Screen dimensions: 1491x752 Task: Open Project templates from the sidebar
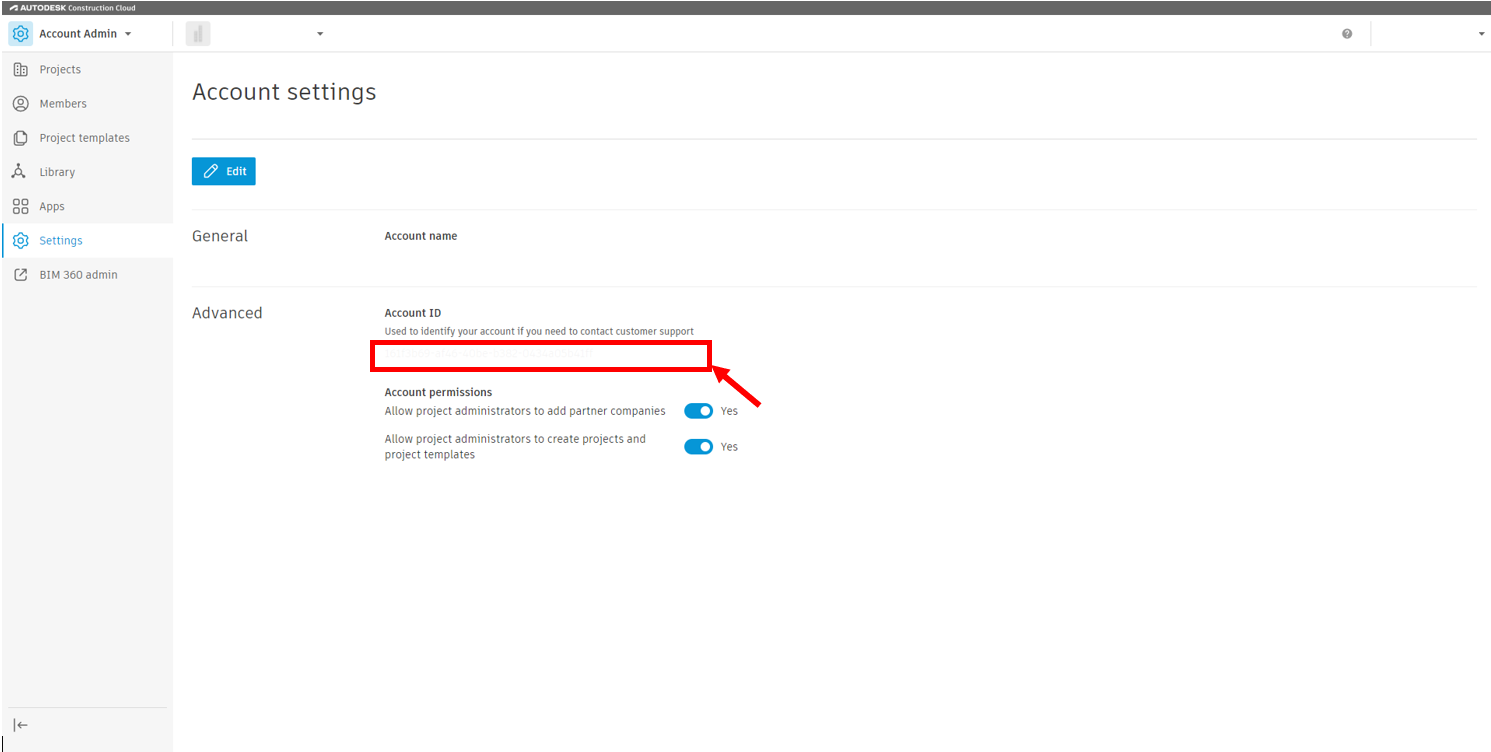point(83,137)
